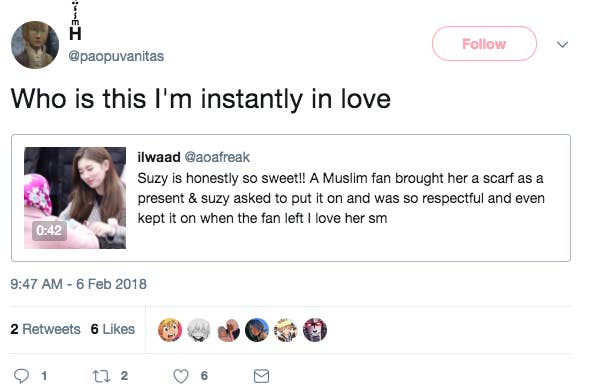Open the blonde spiky-haired liker avatar
The width and height of the screenshot is (591, 385).
286,330
